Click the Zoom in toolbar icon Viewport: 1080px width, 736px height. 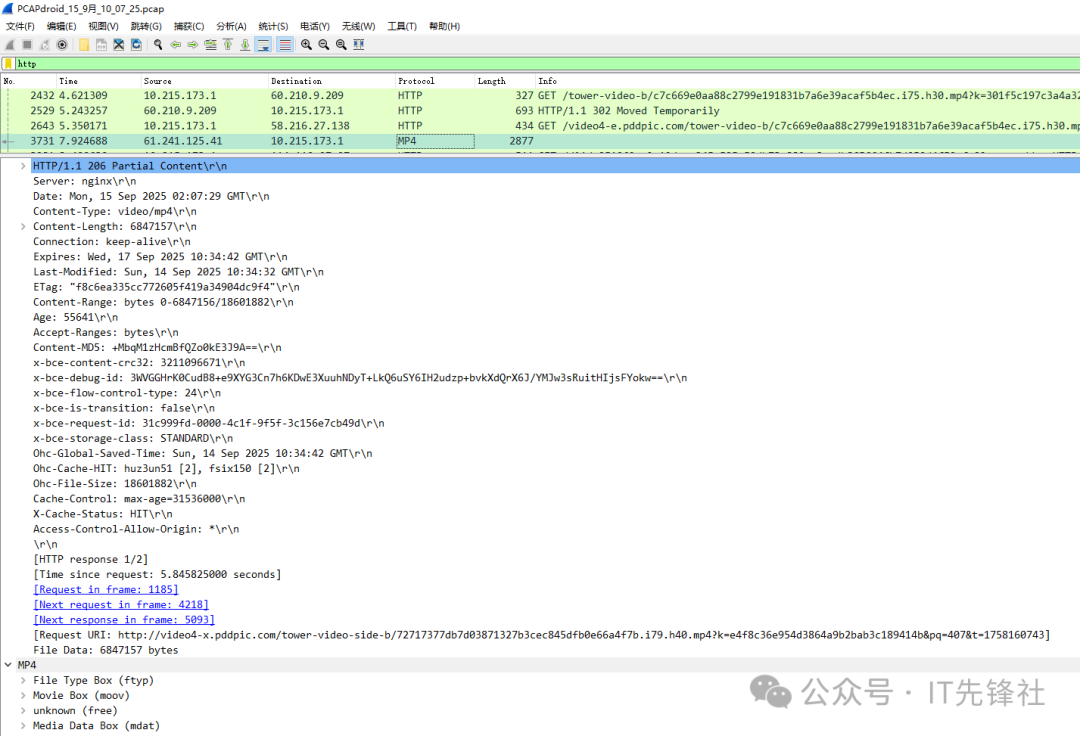pos(307,45)
